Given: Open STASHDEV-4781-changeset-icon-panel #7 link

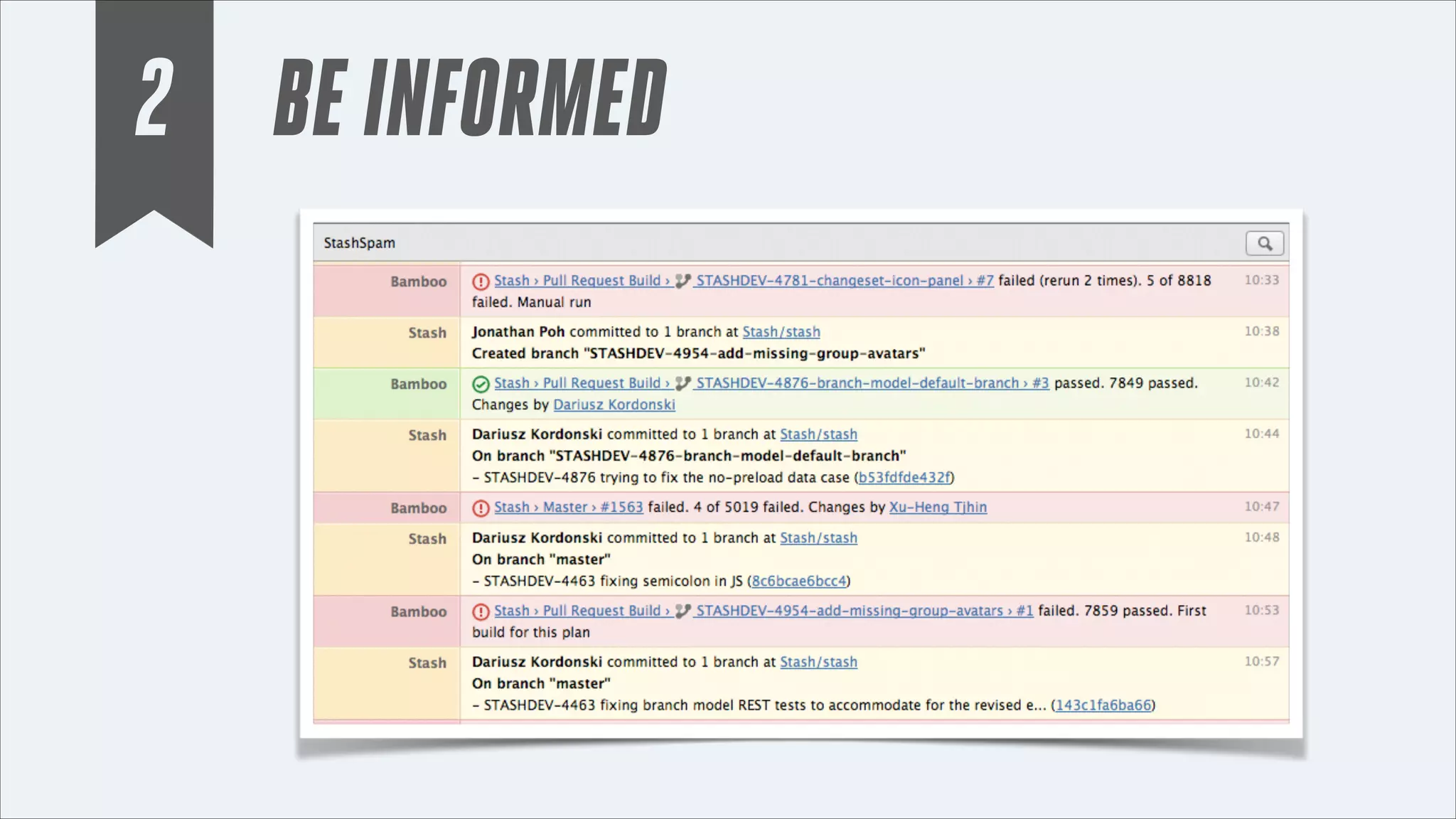Looking at the screenshot, I should pyautogui.click(x=845, y=281).
